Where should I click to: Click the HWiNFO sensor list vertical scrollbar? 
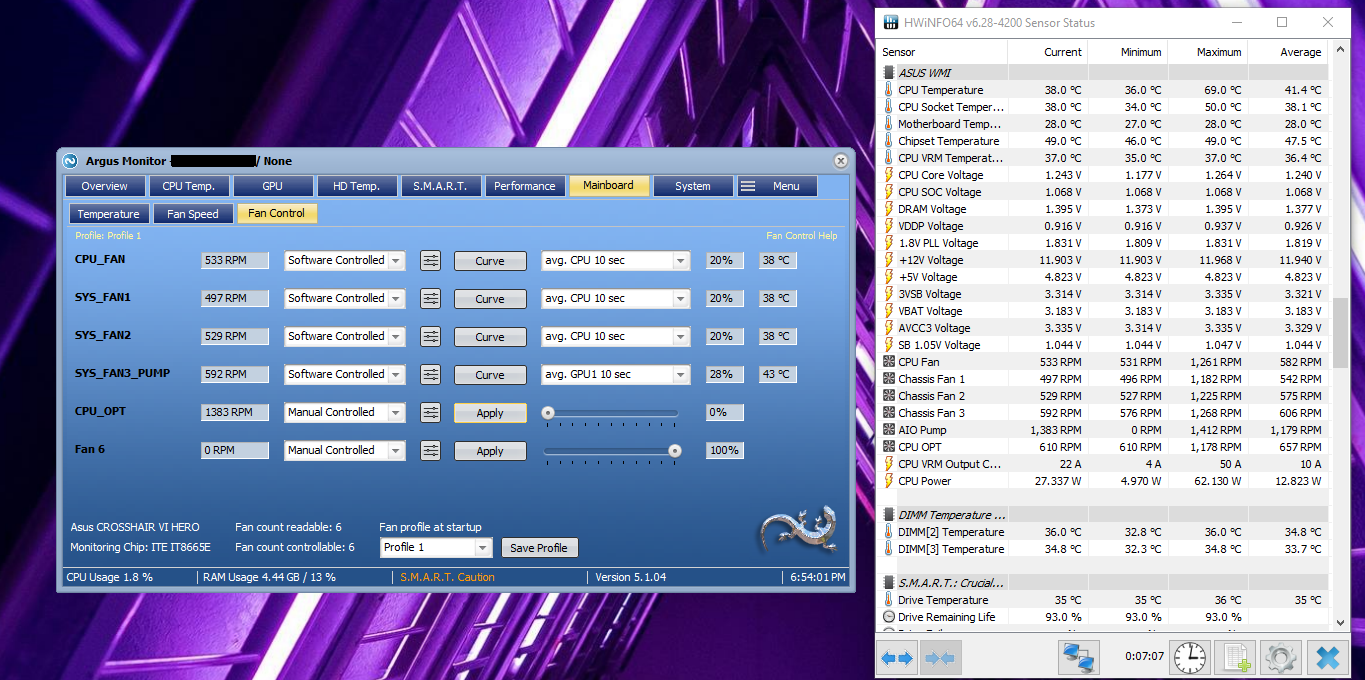tap(1340, 335)
